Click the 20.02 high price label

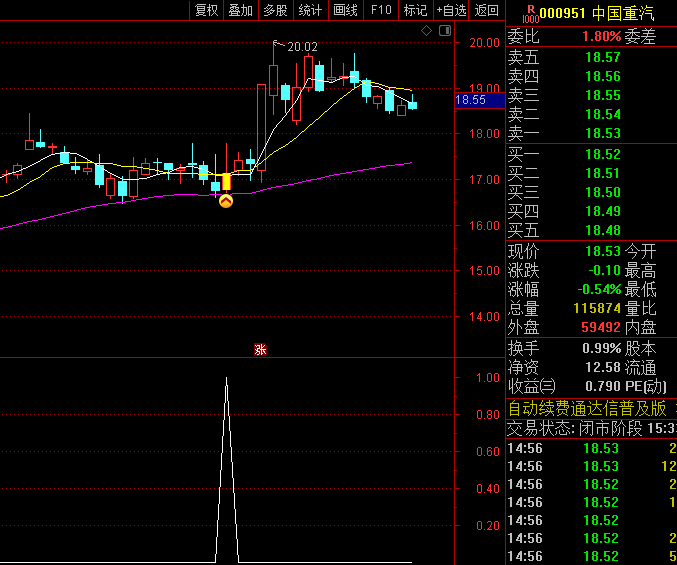tap(302, 47)
